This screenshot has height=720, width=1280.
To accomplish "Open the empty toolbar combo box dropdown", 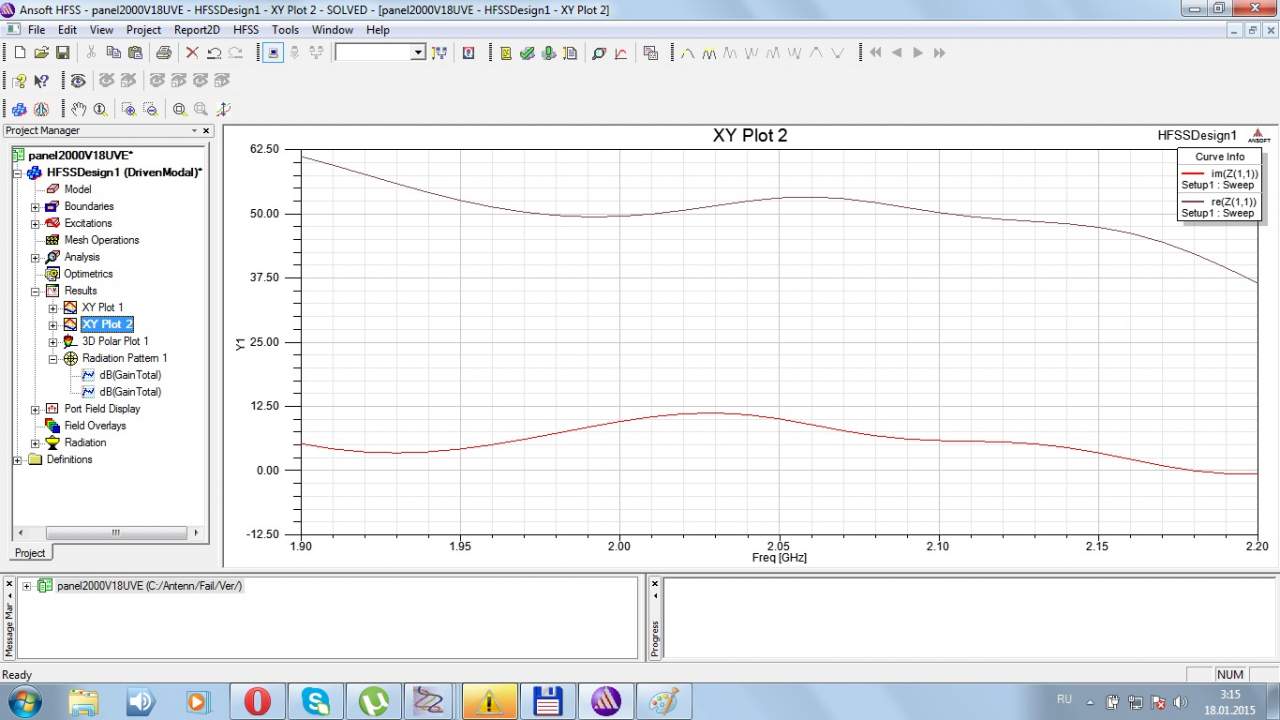I will (418, 53).
